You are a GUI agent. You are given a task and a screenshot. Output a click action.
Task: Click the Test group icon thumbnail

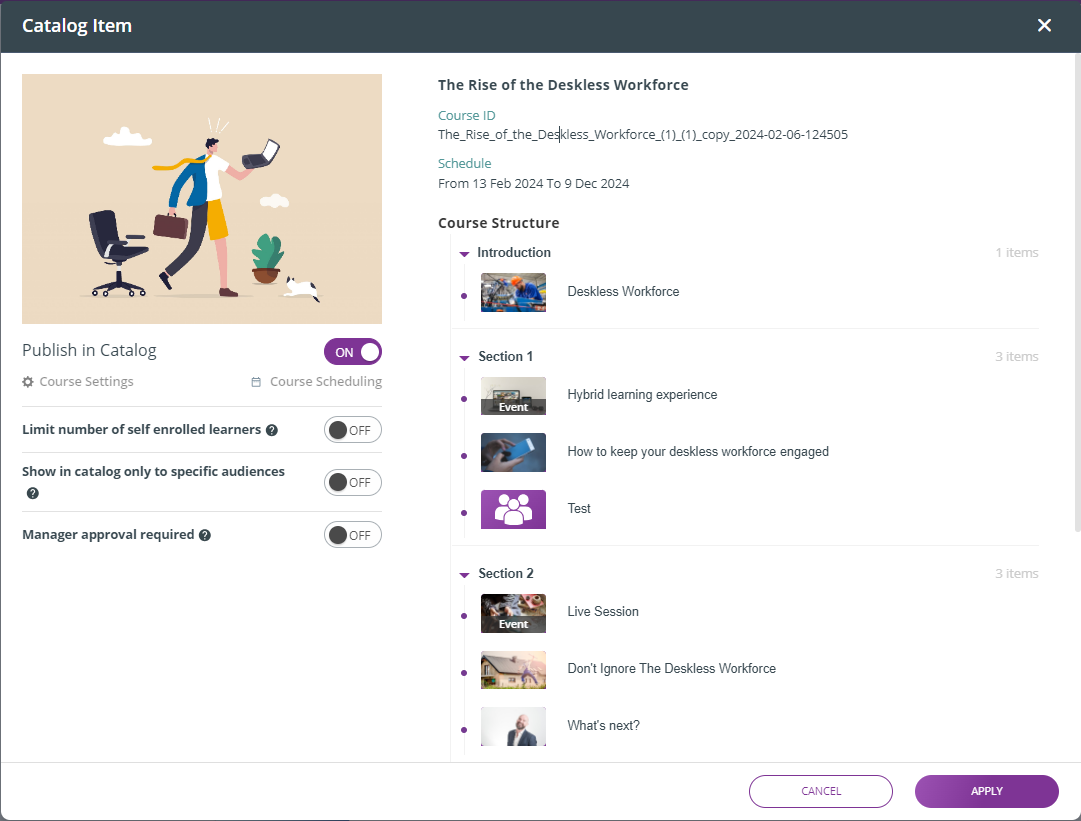[x=513, y=509]
